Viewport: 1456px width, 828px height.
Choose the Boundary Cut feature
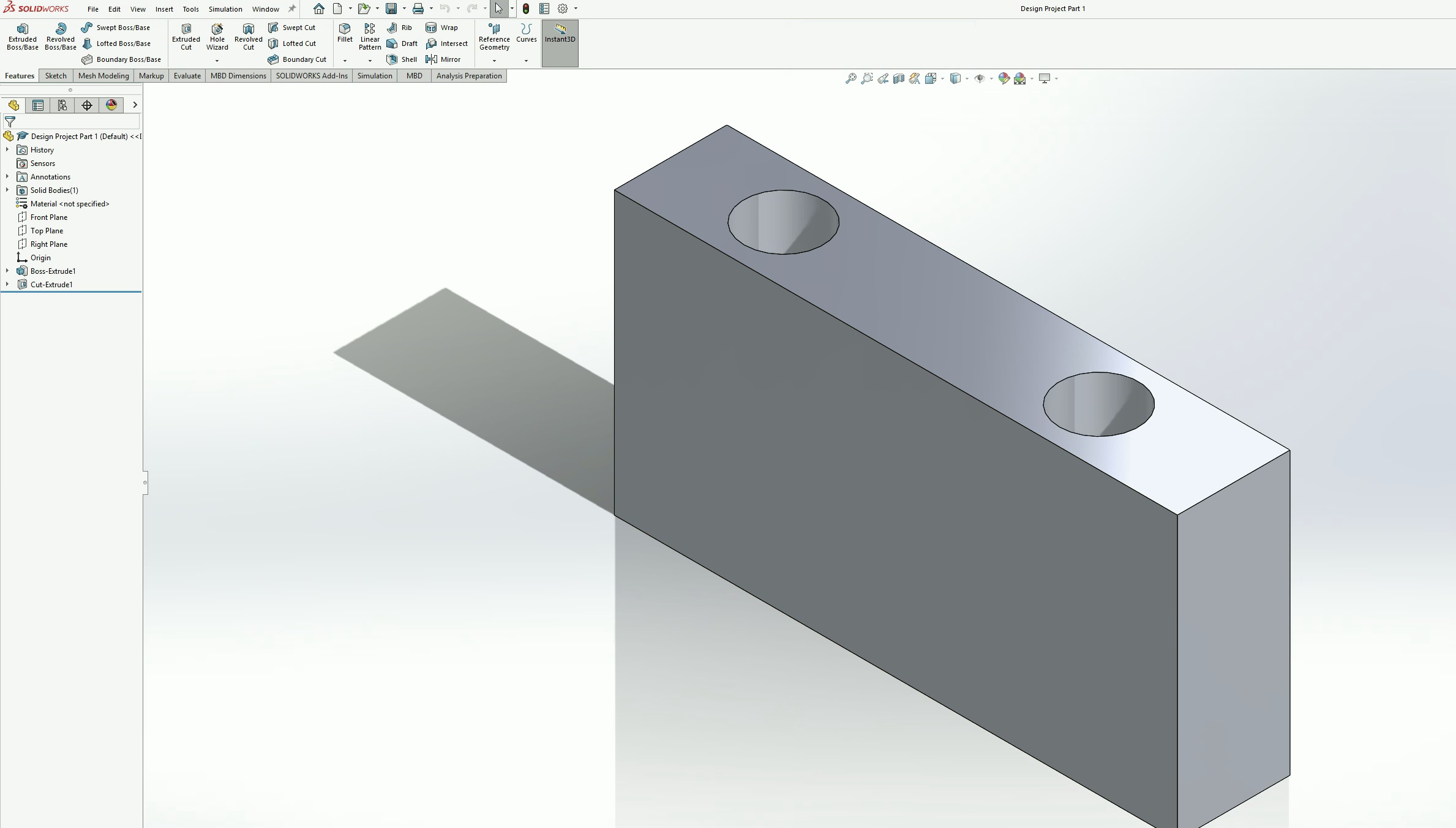(297, 59)
